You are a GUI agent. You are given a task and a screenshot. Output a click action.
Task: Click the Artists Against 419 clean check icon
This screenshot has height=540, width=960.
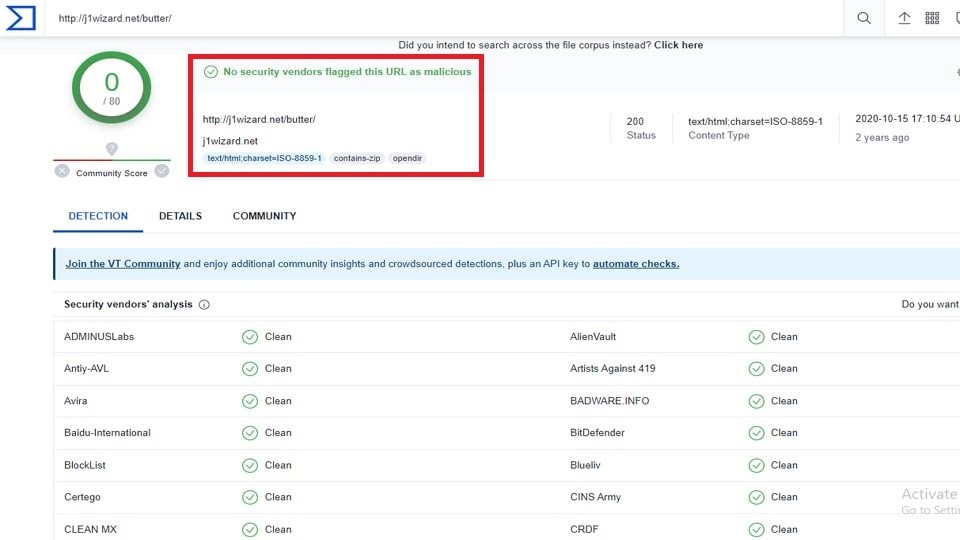[757, 369]
